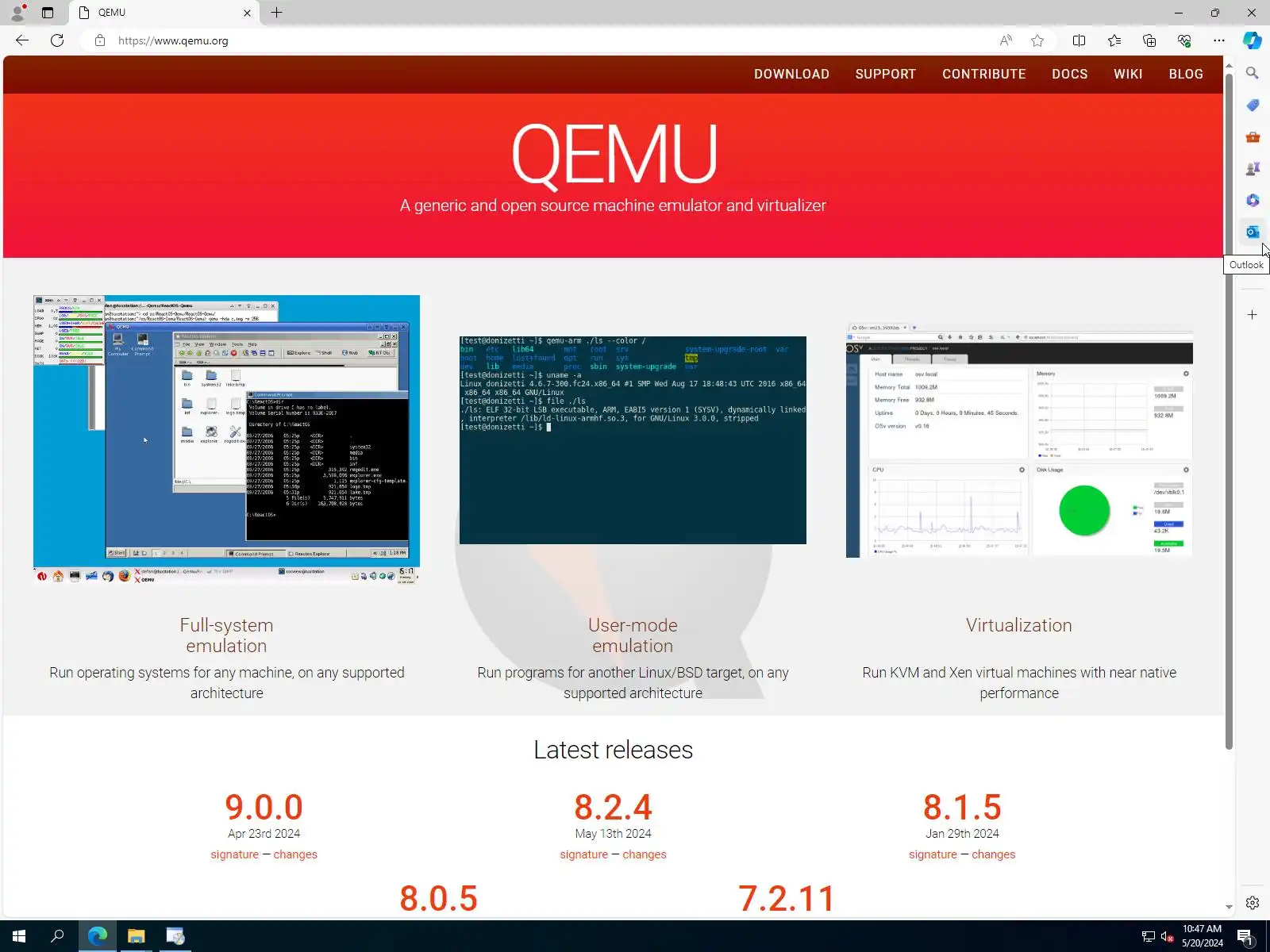Open Virtualization dashboard screenshot

1019,440
